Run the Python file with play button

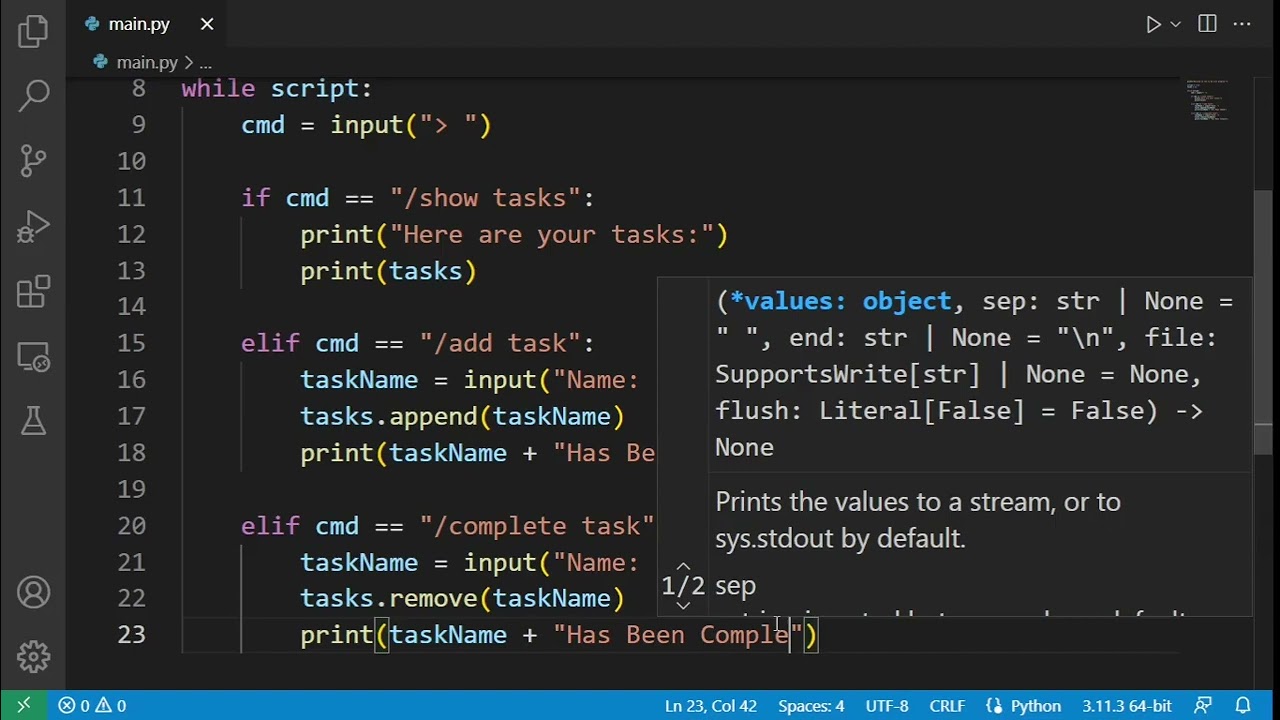coord(1153,24)
